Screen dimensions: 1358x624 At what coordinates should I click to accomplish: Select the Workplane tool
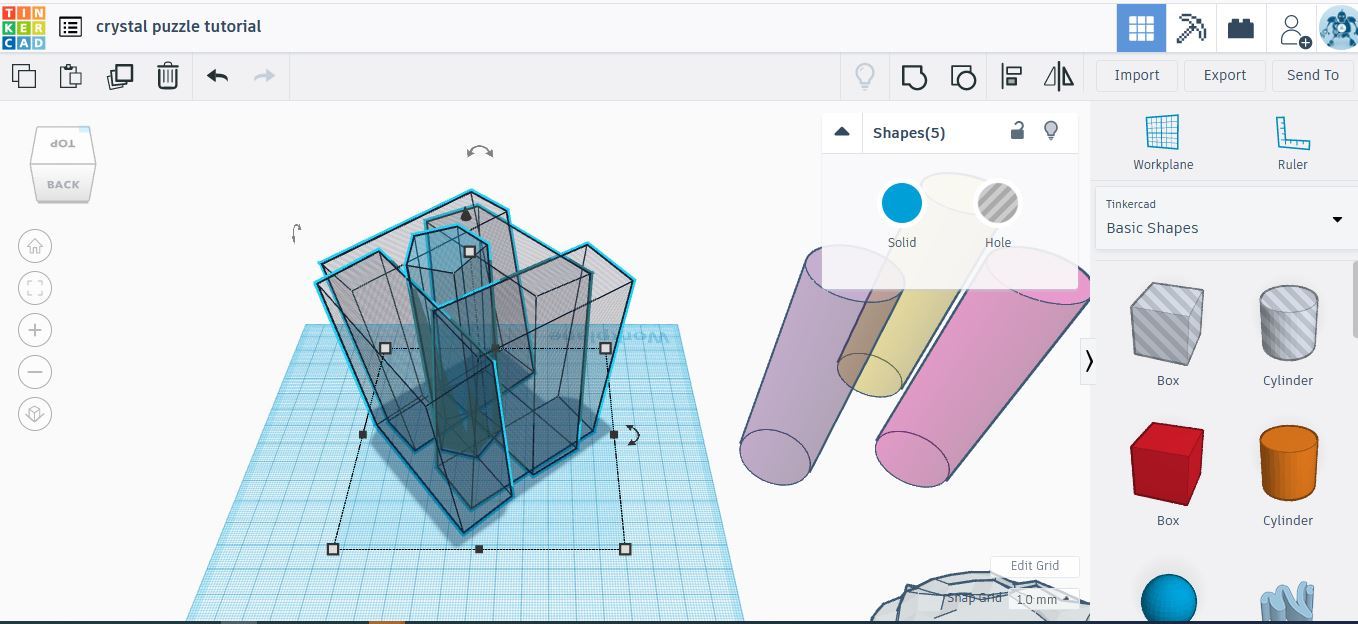(1163, 143)
